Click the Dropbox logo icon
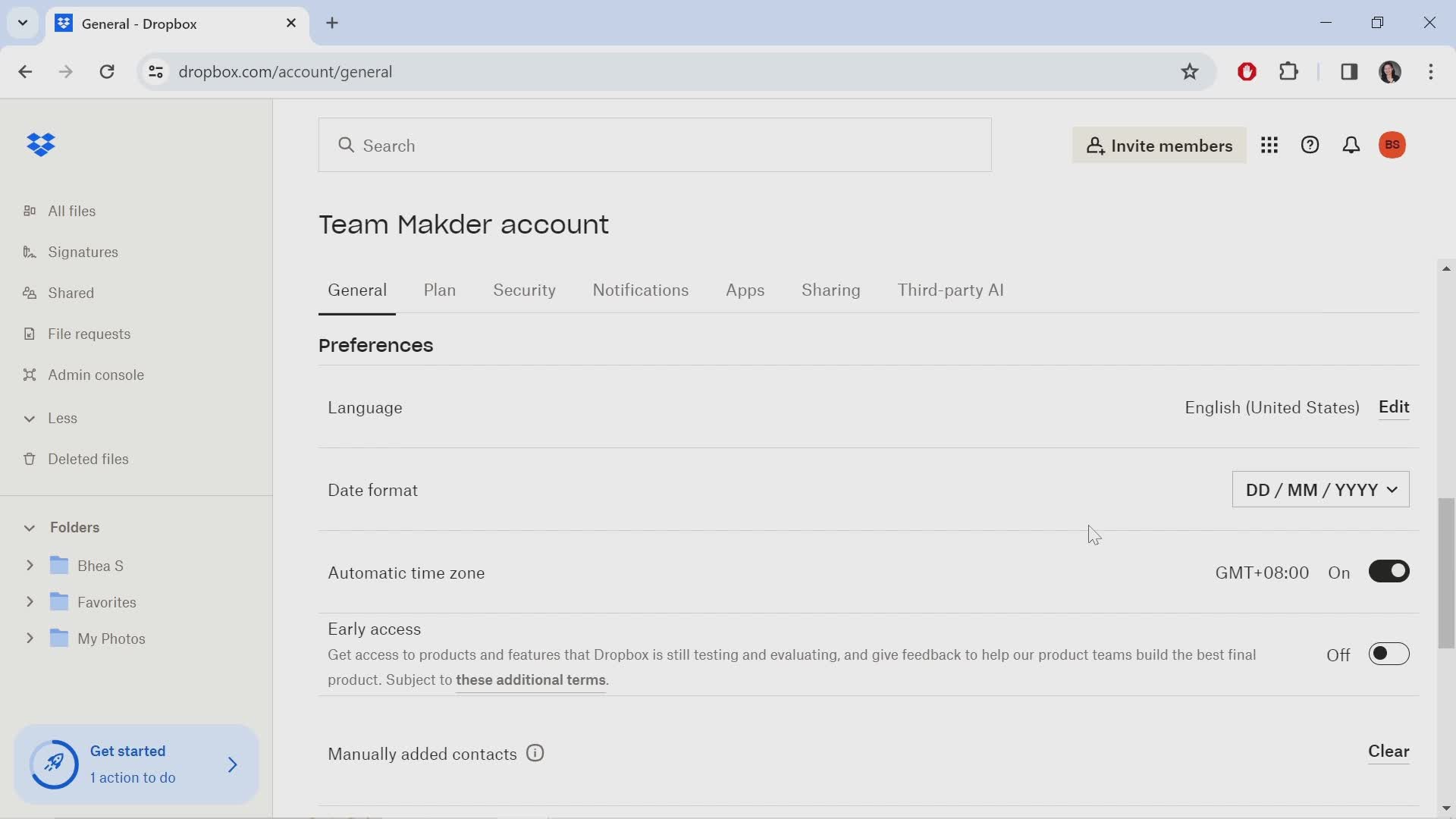This screenshot has height=819, width=1456. (x=42, y=145)
